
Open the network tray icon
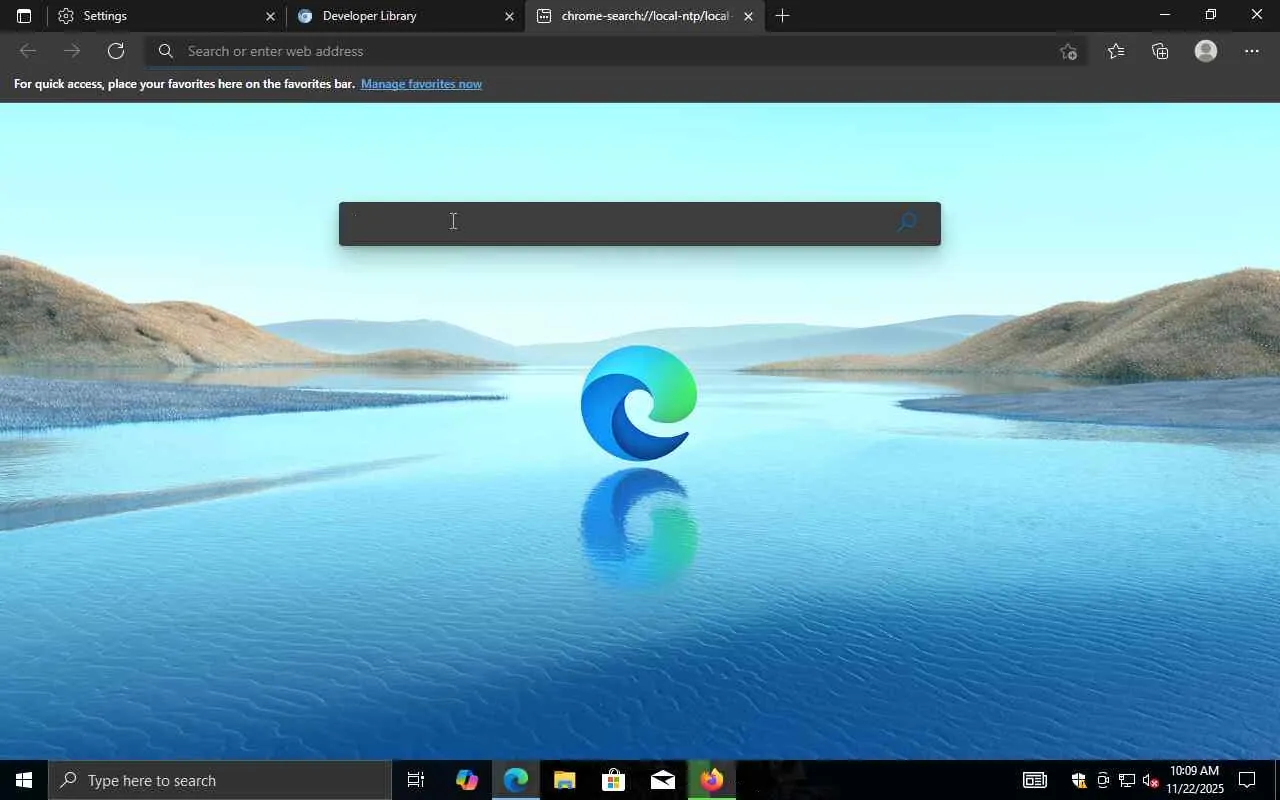pyautogui.click(x=1127, y=780)
